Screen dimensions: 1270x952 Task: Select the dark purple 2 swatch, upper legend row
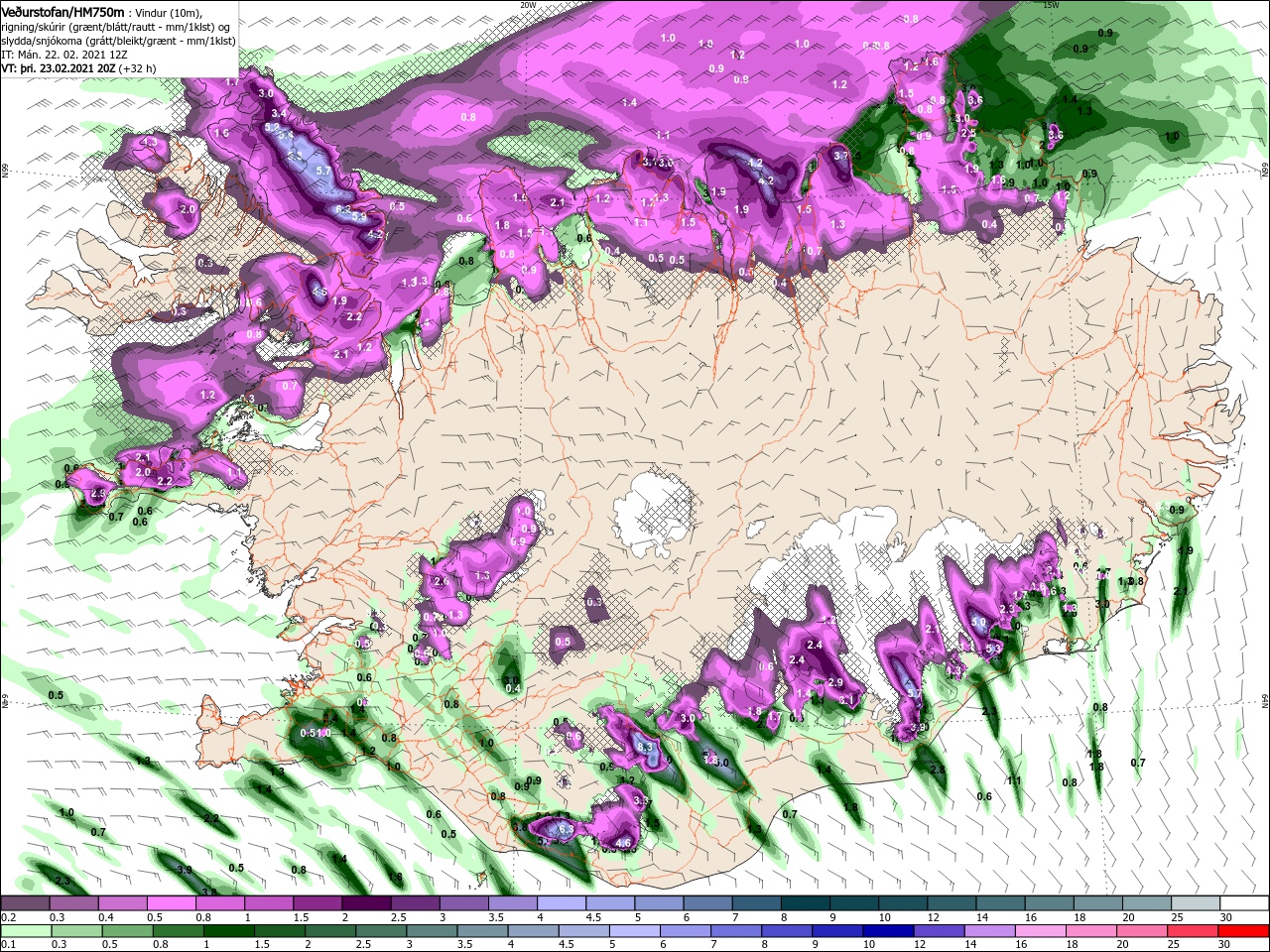pos(366,904)
